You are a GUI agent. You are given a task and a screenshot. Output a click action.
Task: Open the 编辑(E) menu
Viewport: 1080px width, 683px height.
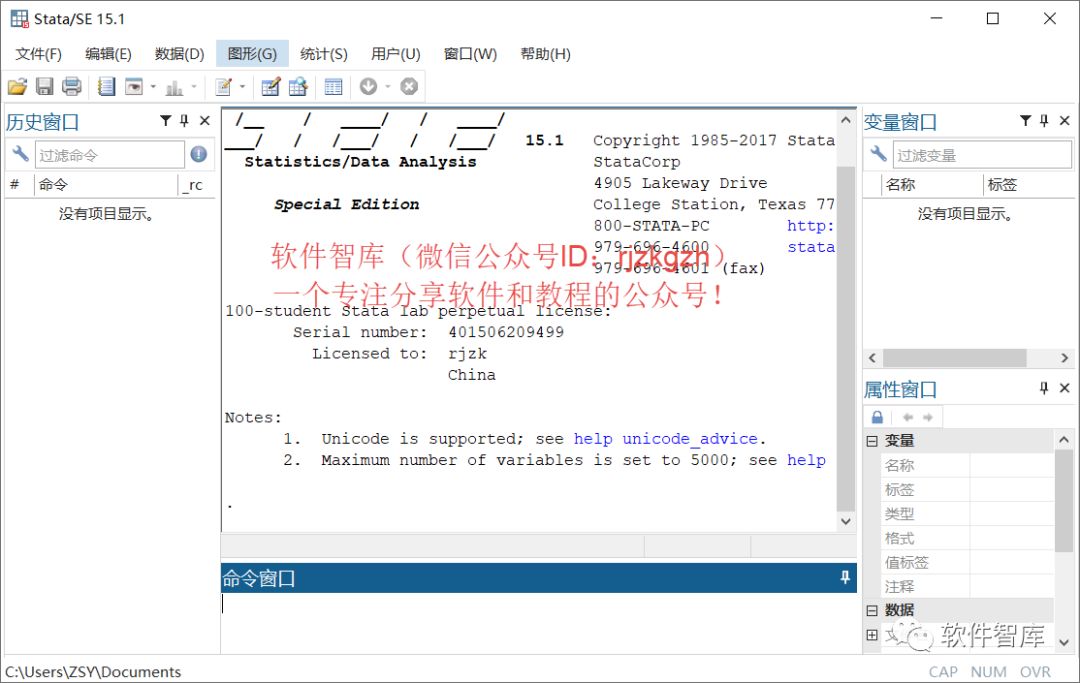(x=108, y=54)
